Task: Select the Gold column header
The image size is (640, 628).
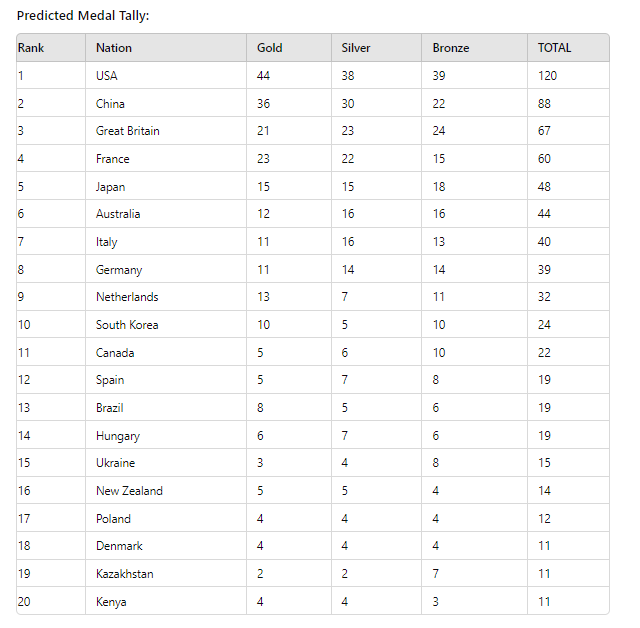Action: (x=270, y=48)
